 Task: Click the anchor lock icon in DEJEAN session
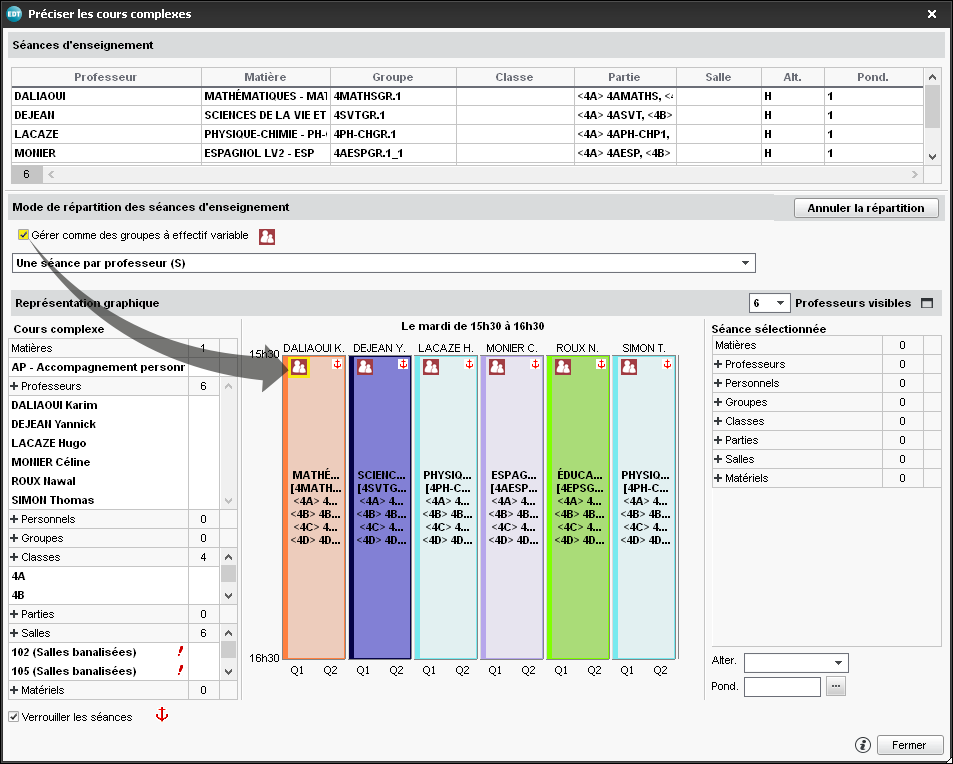pyautogui.click(x=402, y=365)
